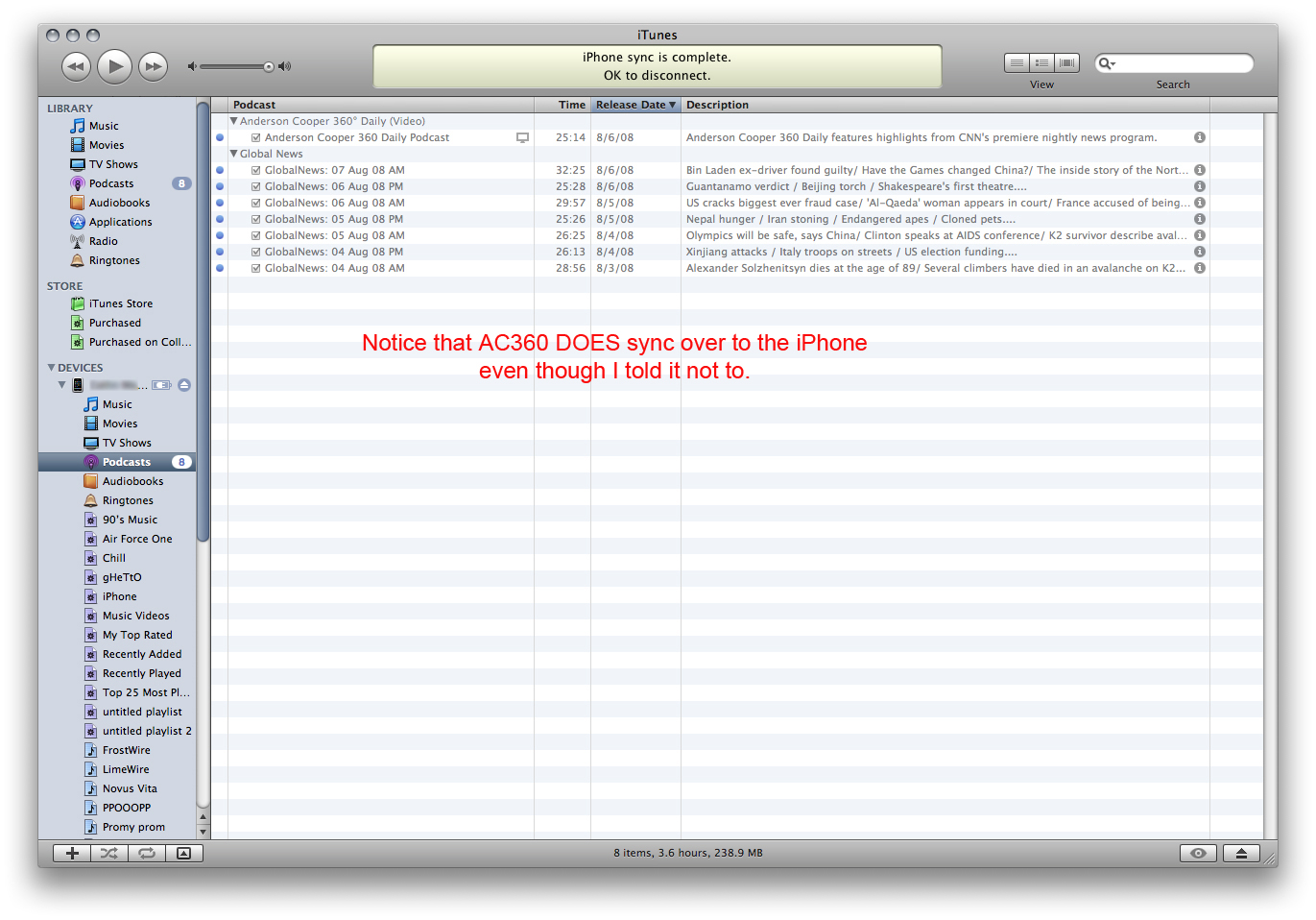Open 90's Music smart playlist
The image size is (1316, 920).
(130, 520)
